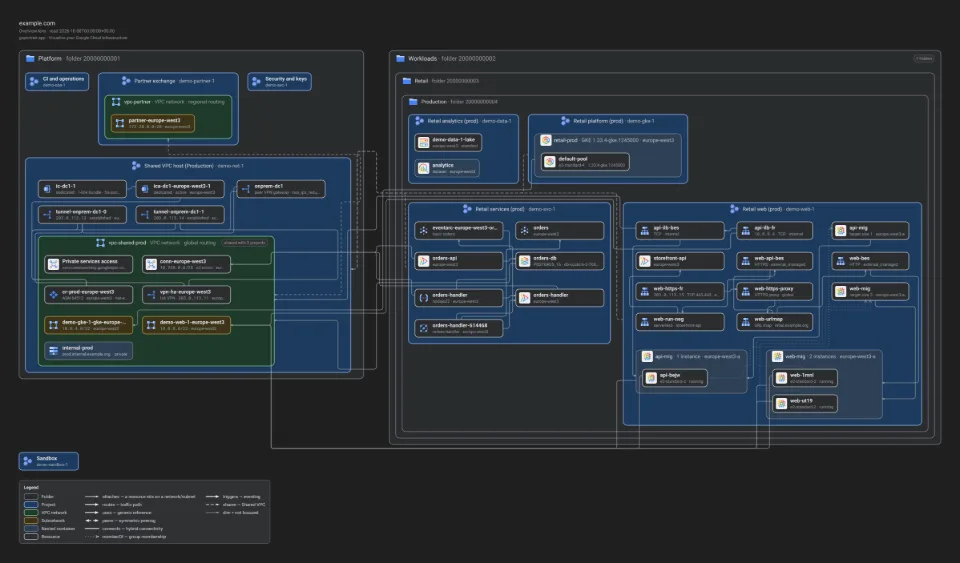Screen dimensions: 960x563
Task: Click the Platform folder icon
Action: [x=30, y=59]
